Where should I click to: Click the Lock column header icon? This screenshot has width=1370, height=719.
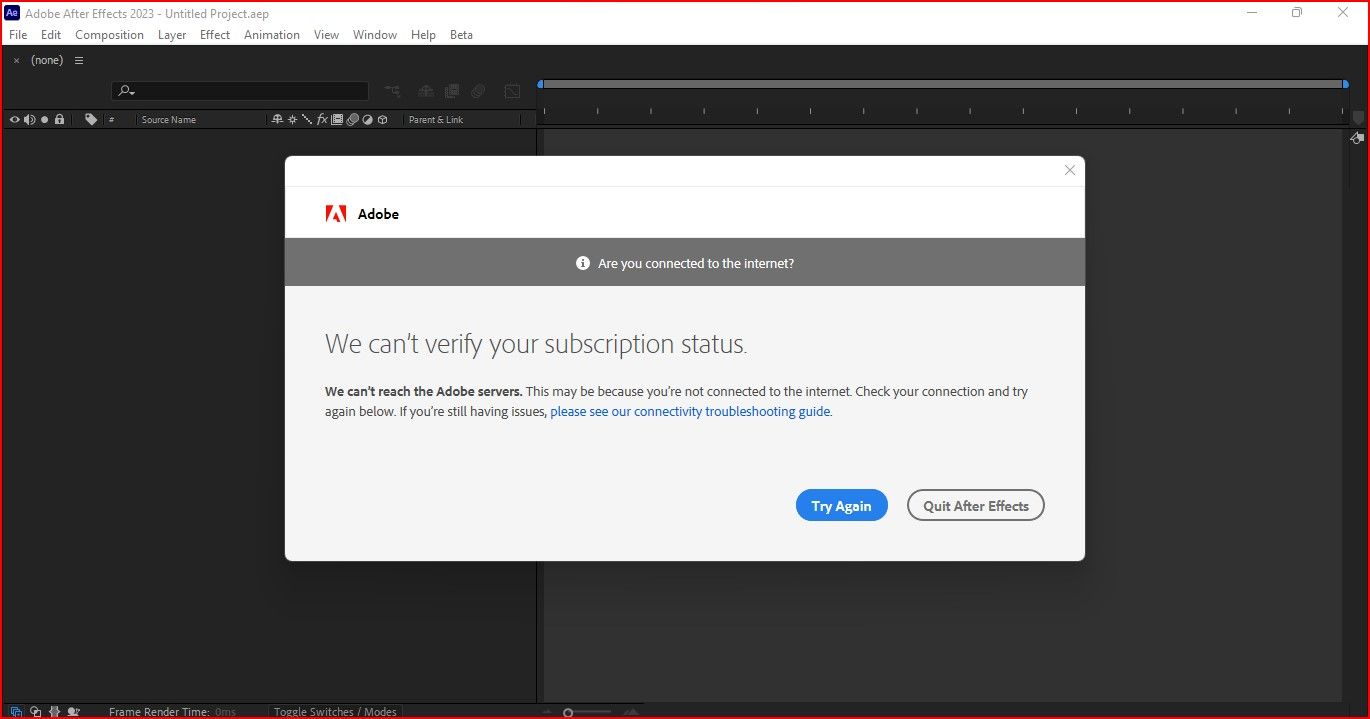[x=59, y=119]
